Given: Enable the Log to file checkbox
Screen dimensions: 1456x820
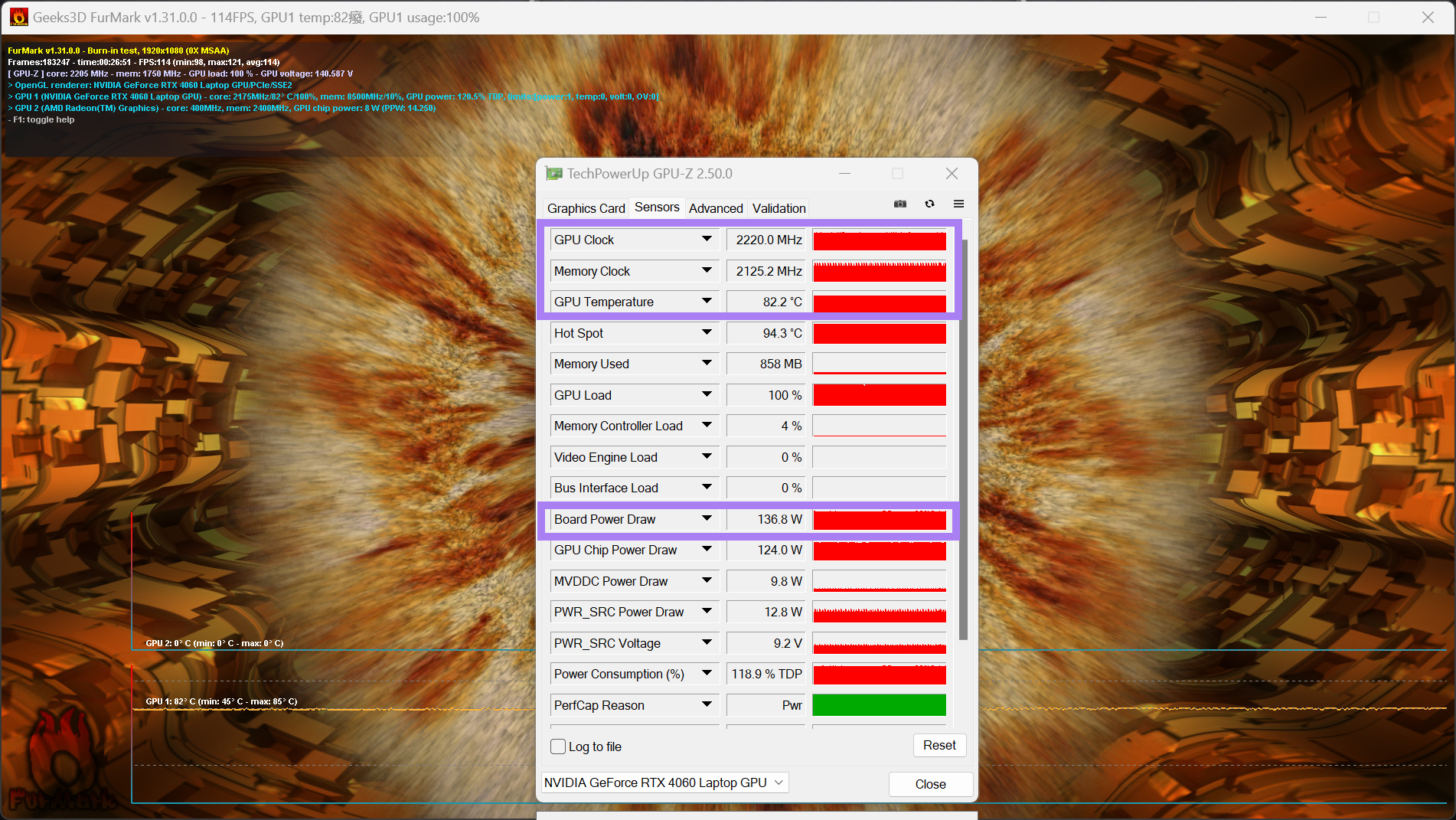Looking at the screenshot, I should click(558, 746).
